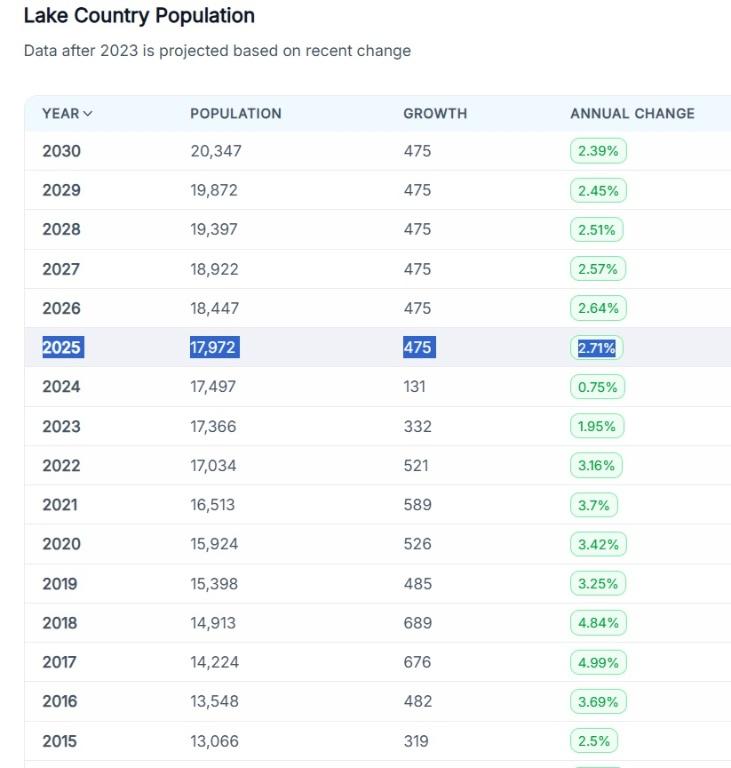The height and width of the screenshot is (768, 731).
Task: Sort table by POPULATION column header
Action: point(236,114)
